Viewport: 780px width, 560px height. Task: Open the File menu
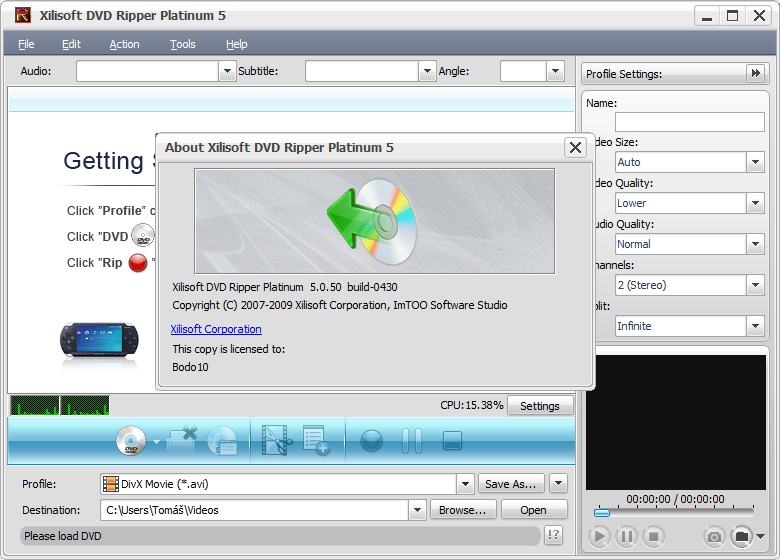pyautogui.click(x=26, y=44)
